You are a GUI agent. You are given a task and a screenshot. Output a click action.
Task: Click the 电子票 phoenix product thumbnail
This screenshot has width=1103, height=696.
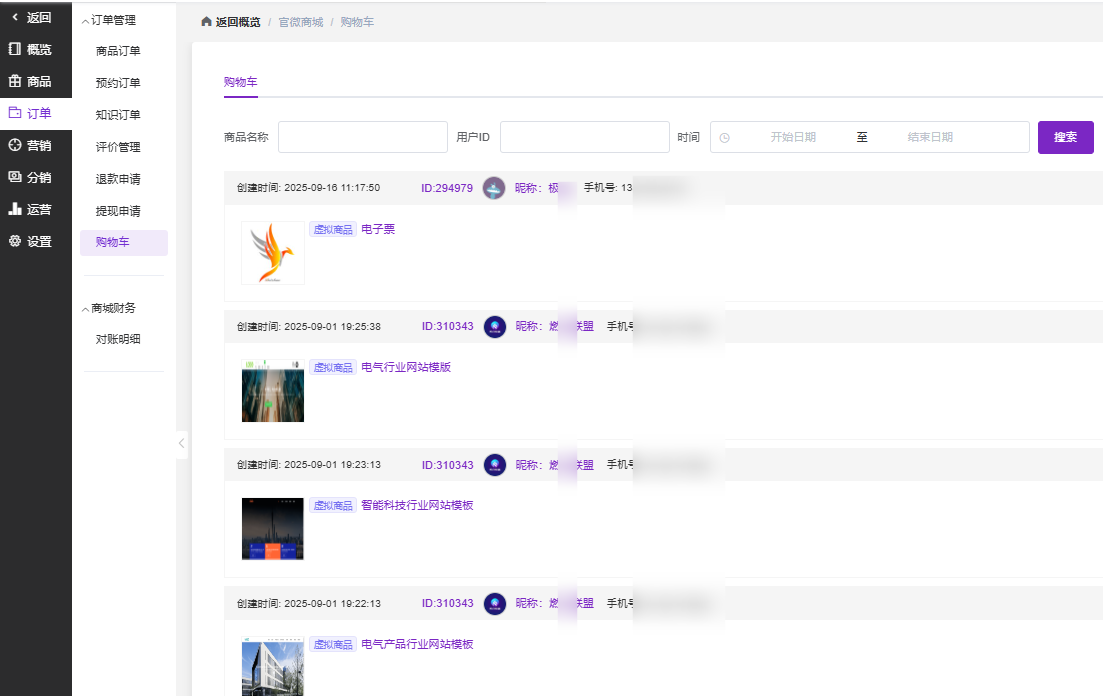(273, 253)
